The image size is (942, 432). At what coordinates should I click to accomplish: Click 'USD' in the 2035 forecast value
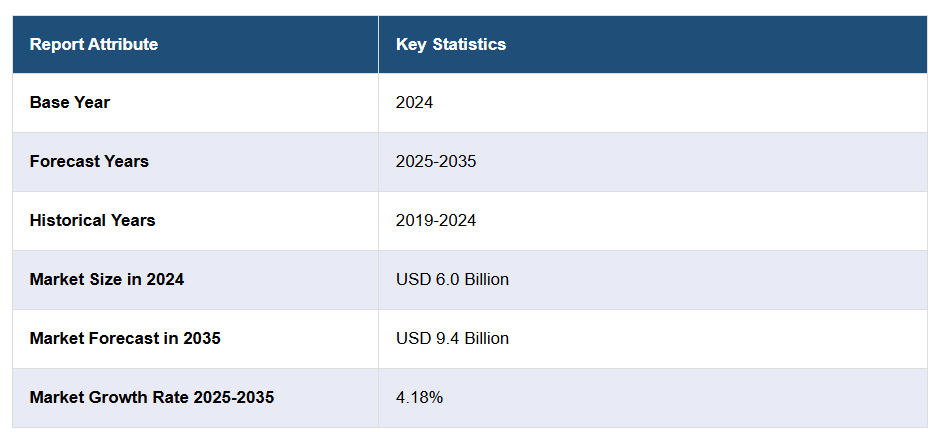411,338
